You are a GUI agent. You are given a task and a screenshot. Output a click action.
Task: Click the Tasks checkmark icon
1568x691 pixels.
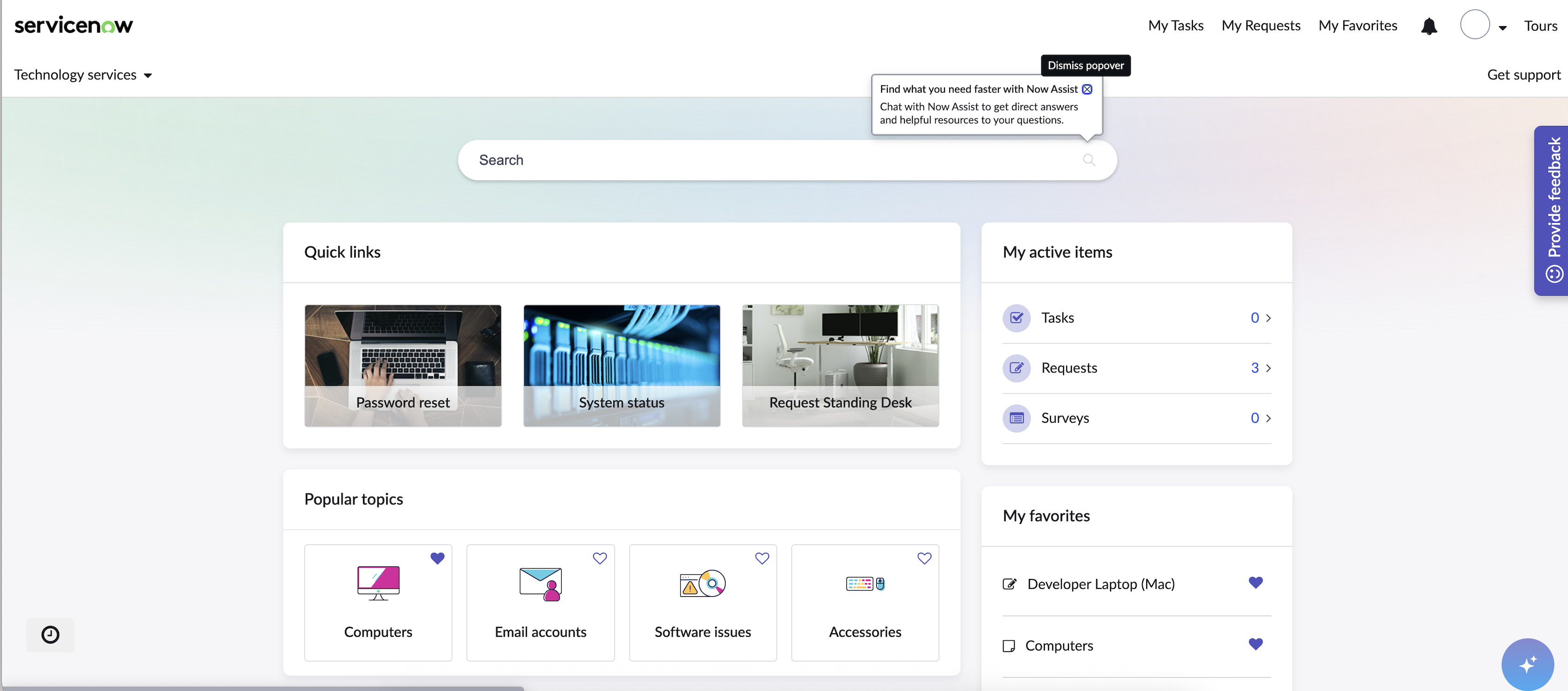(x=1016, y=318)
